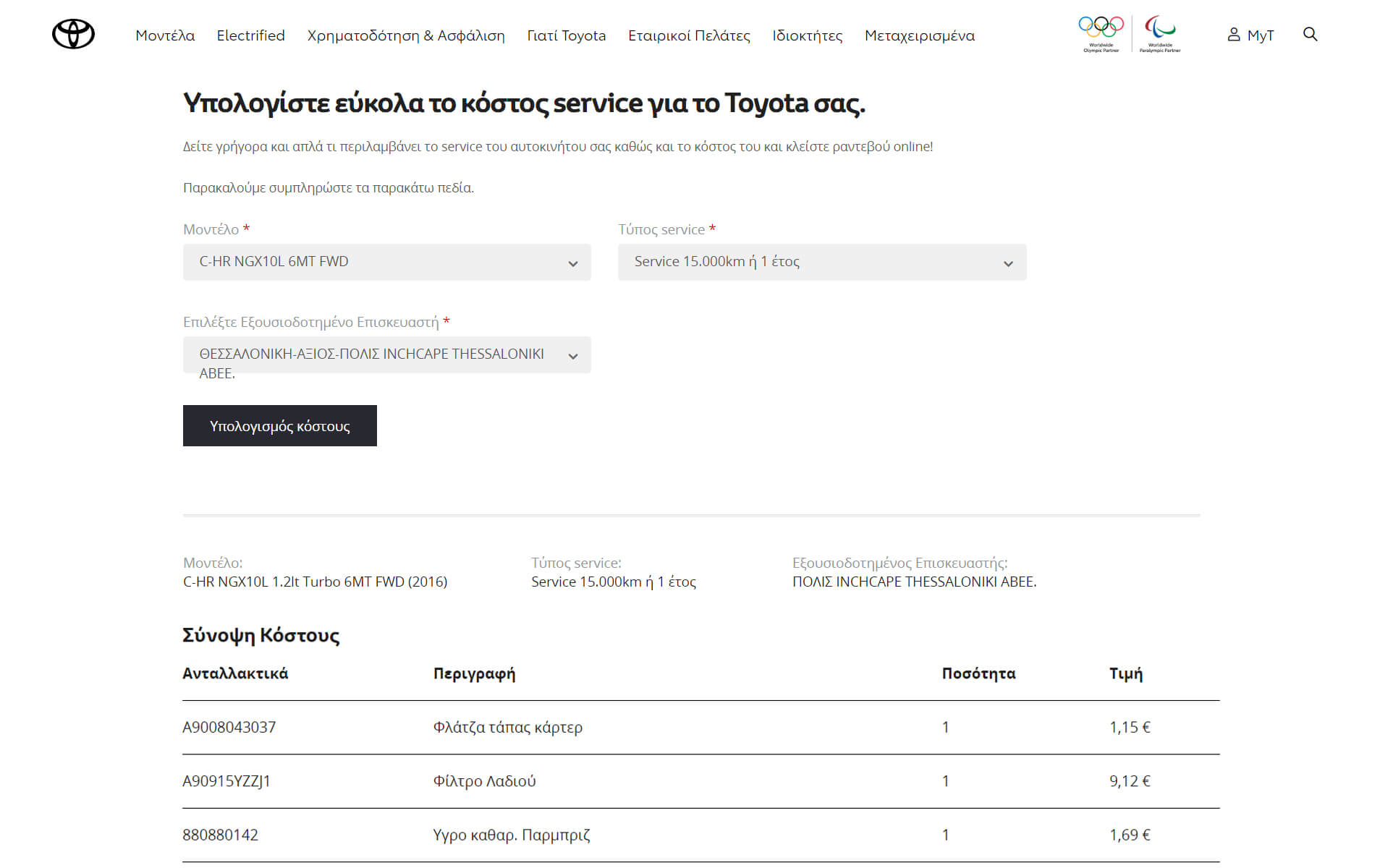The height and width of the screenshot is (868, 1380).
Task: Open the Μεταχειρισμένα menu
Action: (x=919, y=35)
